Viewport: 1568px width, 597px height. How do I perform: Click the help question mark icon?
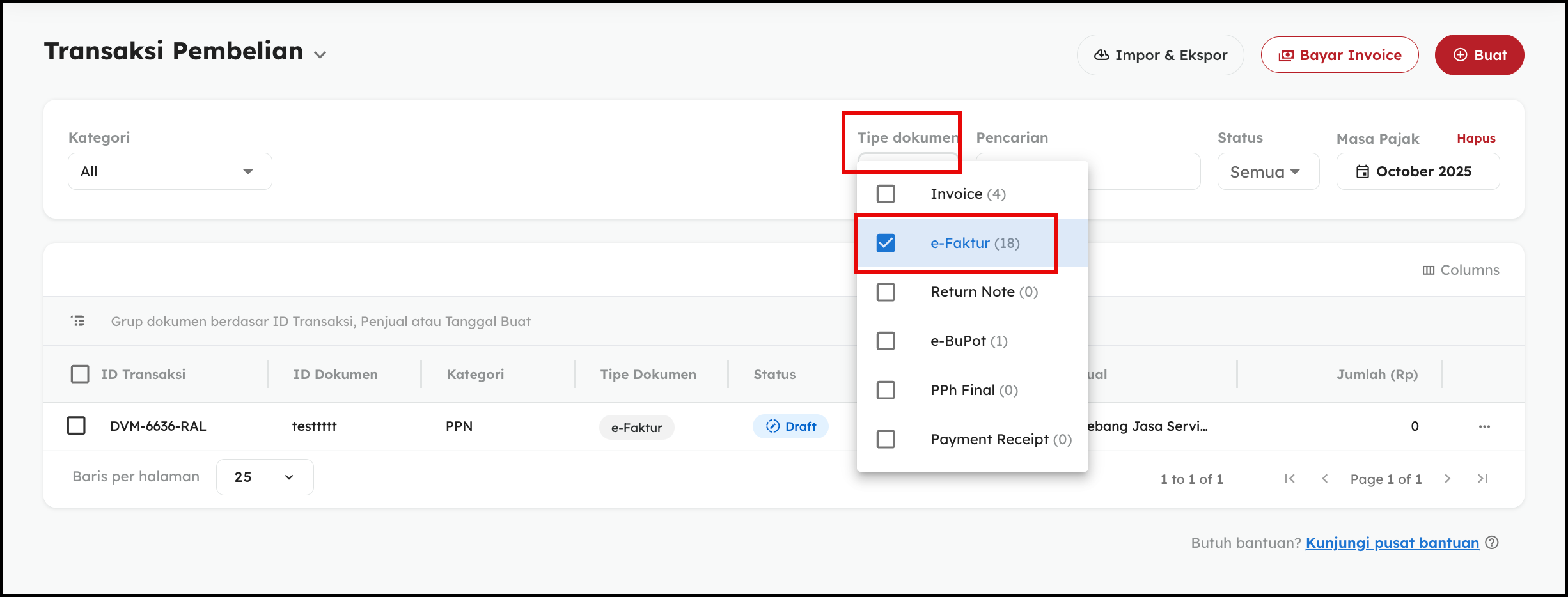(1492, 543)
